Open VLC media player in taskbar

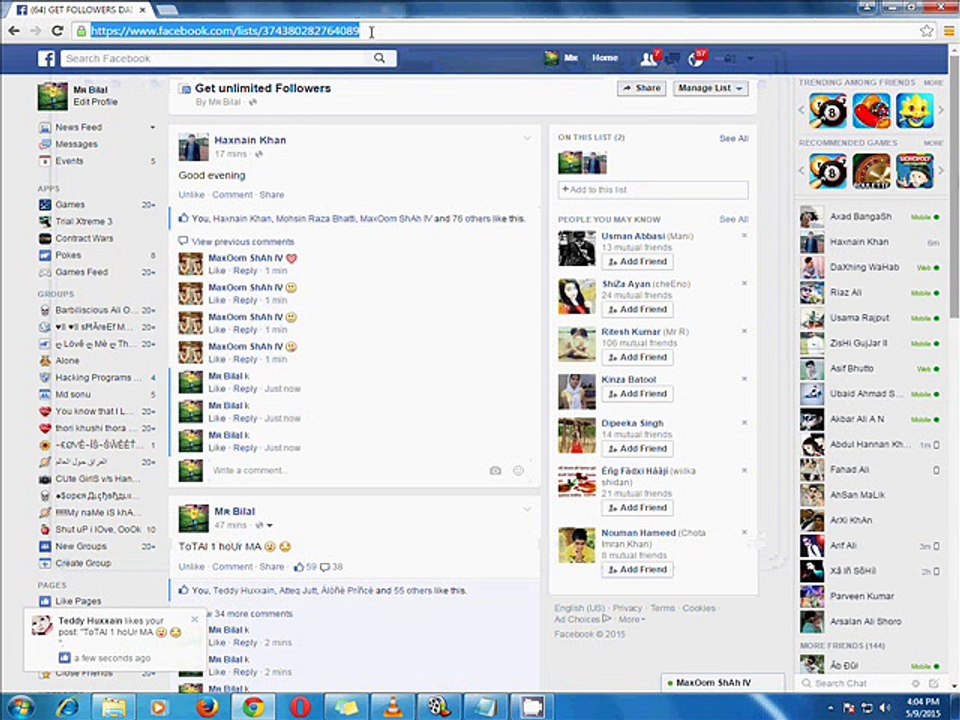392,707
